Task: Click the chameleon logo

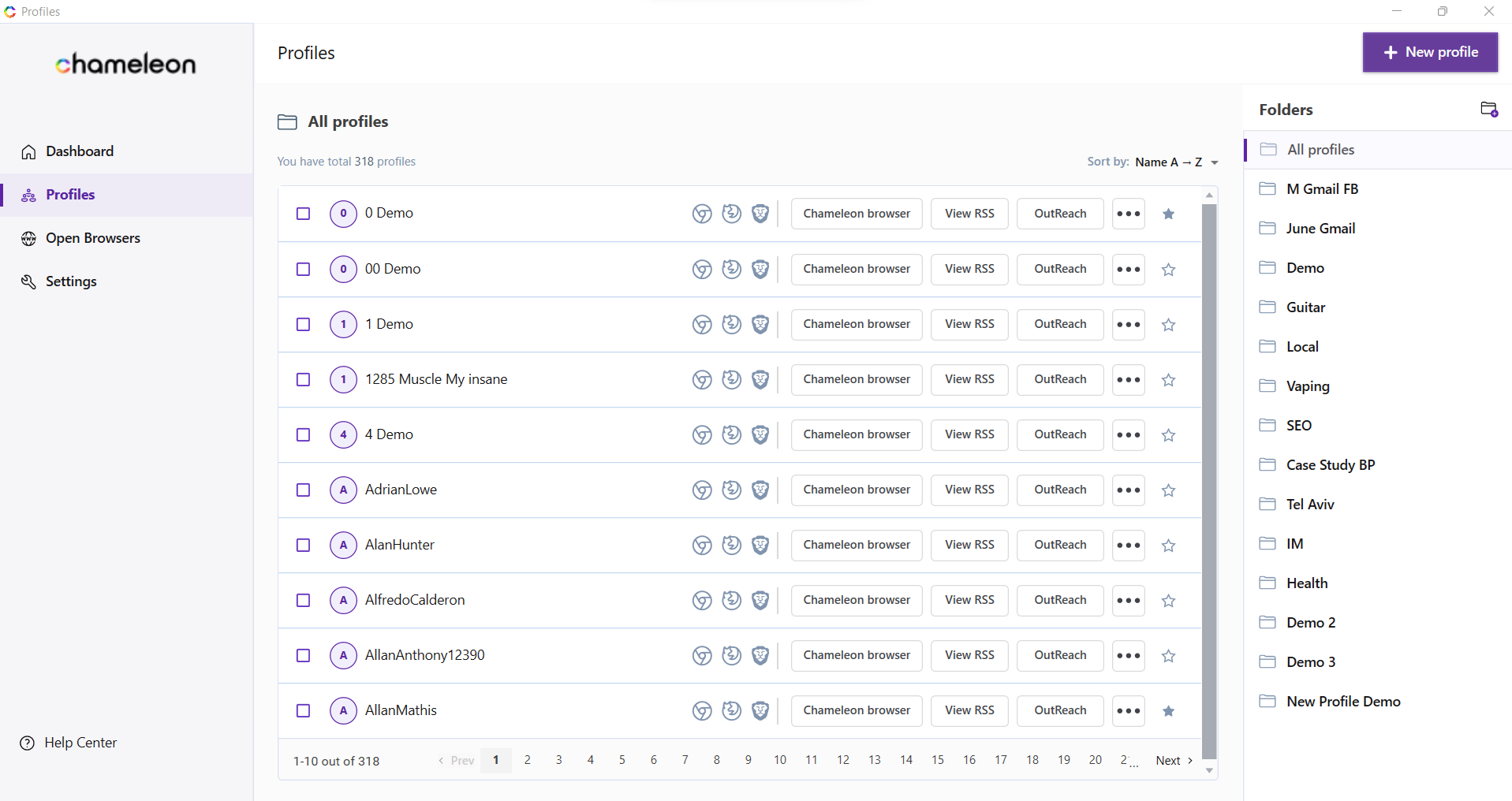Action: (125, 64)
